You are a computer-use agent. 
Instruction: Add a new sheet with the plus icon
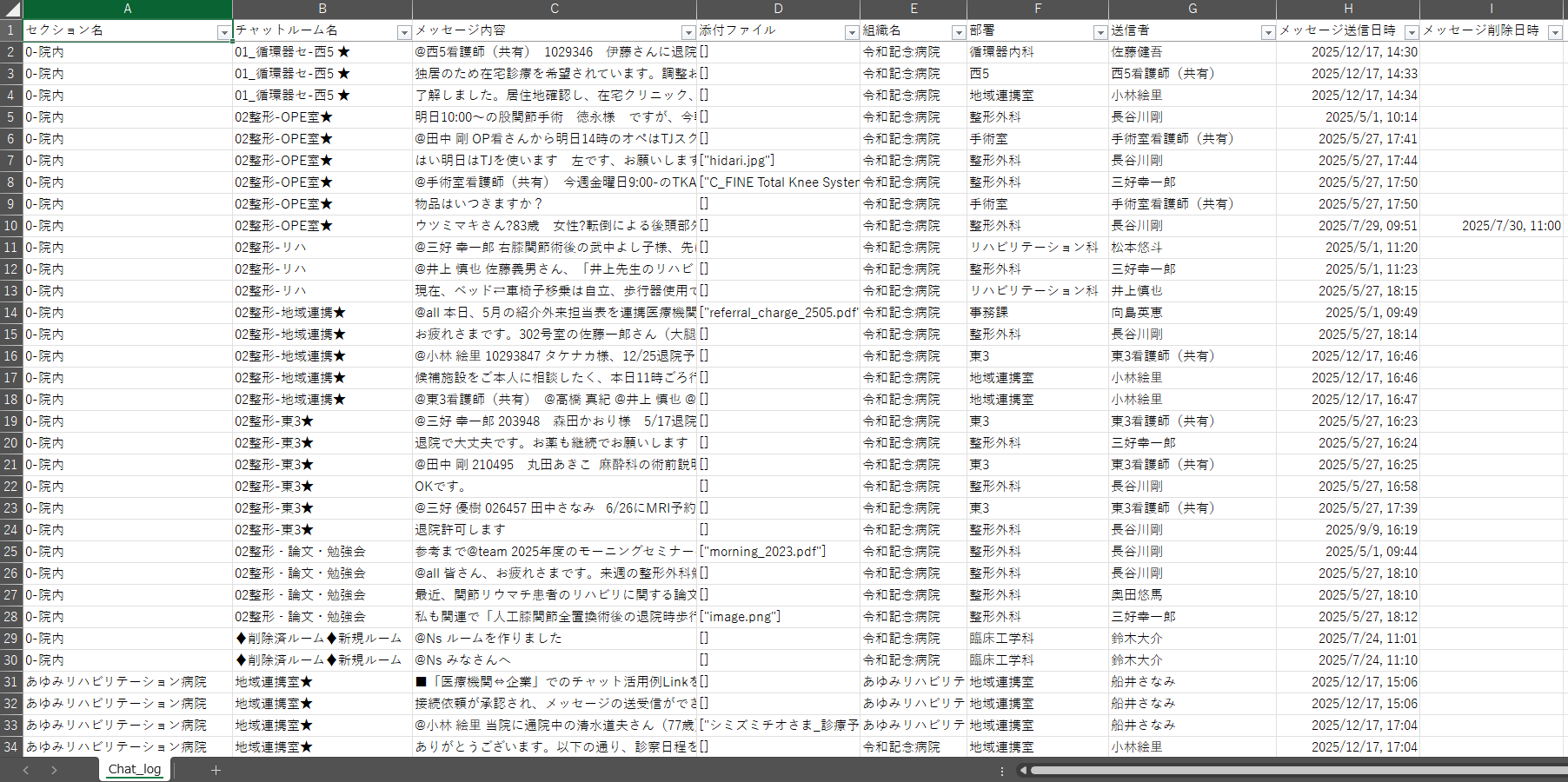(215, 770)
